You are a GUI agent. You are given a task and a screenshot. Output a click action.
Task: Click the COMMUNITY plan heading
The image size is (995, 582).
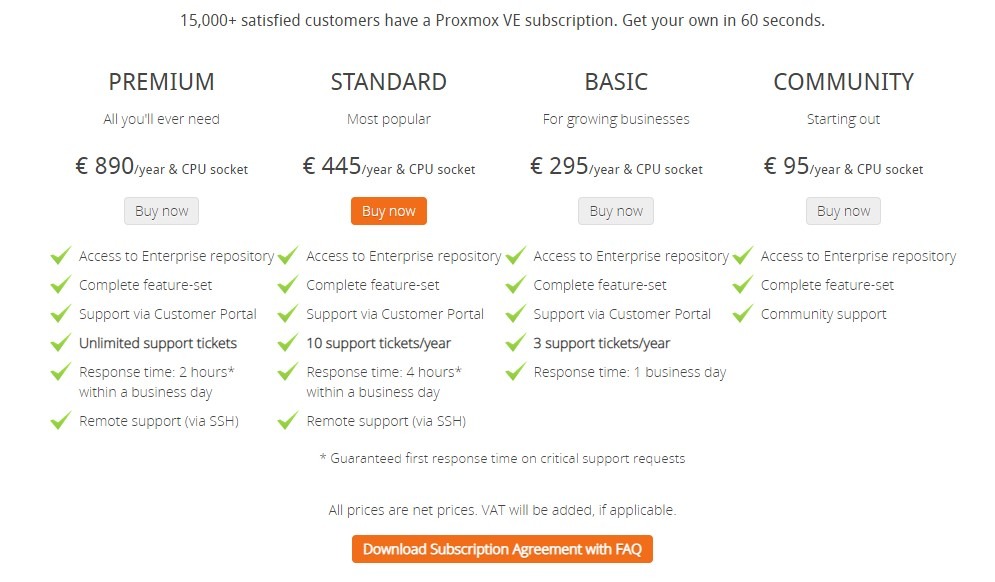click(x=843, y=82)
